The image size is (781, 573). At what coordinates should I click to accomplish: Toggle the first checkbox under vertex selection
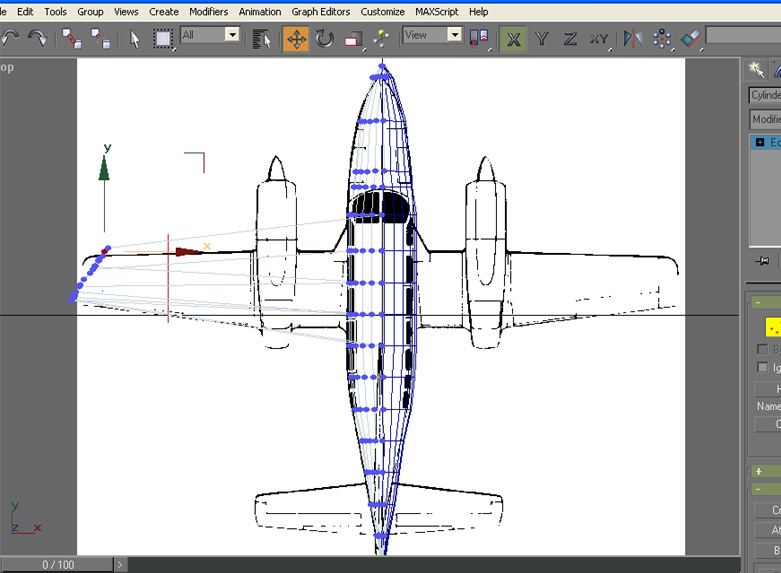[x=763, y=349]
